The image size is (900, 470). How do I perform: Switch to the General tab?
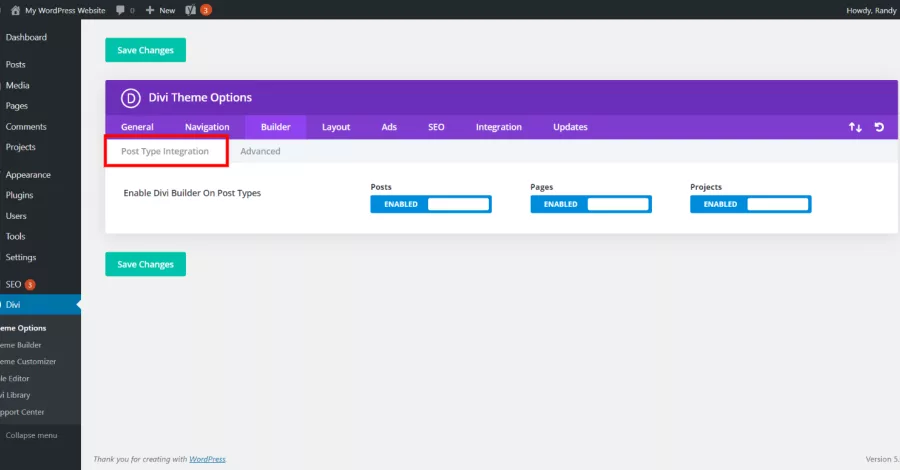pyautogui.click(x=137, y=127)
